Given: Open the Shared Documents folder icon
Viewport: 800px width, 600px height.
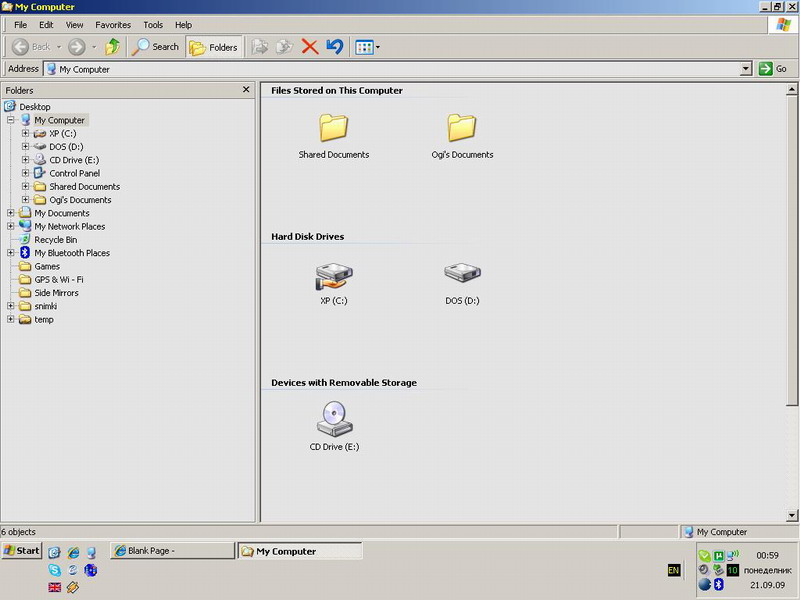Looking at the screenshot, I should (x=333, y=128).
